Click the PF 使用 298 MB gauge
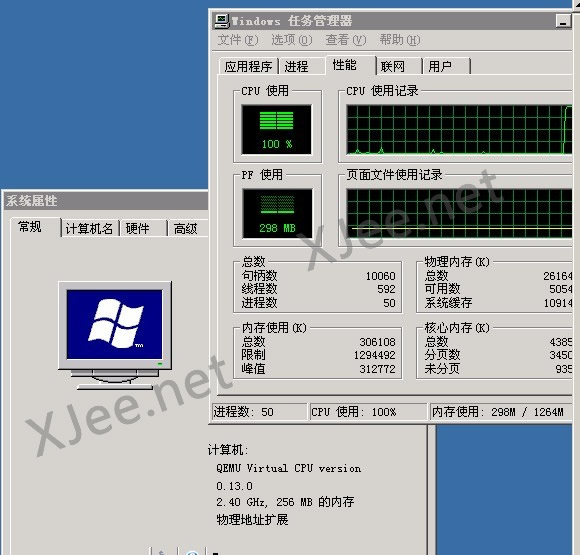Screen dimensions: 580x555 pyautogui.click(x=277, y=213)
